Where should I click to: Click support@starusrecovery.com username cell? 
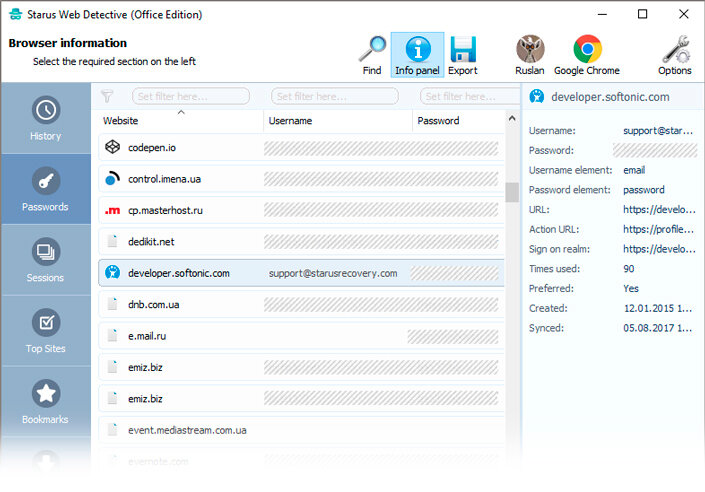coord(333,273)
